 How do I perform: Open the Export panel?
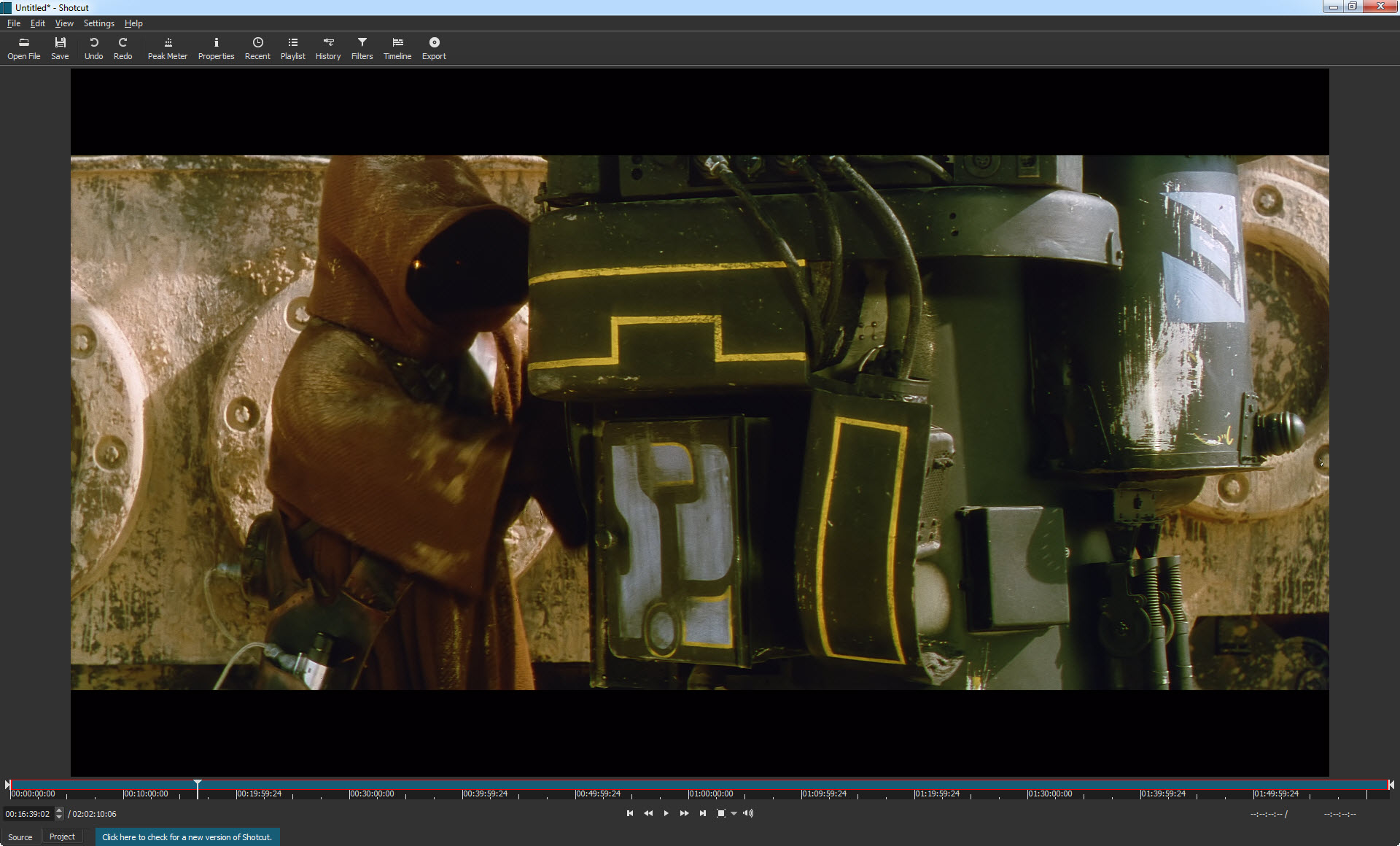click(x=434, y=48)
